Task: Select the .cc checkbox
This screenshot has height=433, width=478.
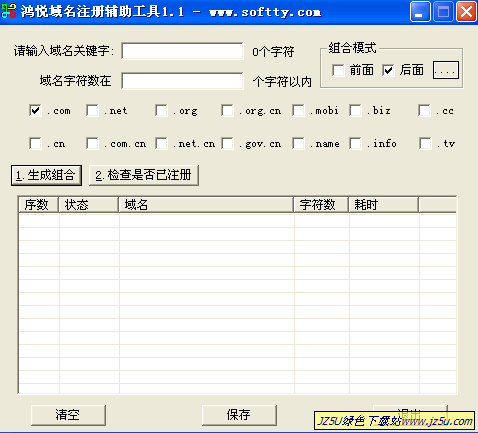Action: 425,110
